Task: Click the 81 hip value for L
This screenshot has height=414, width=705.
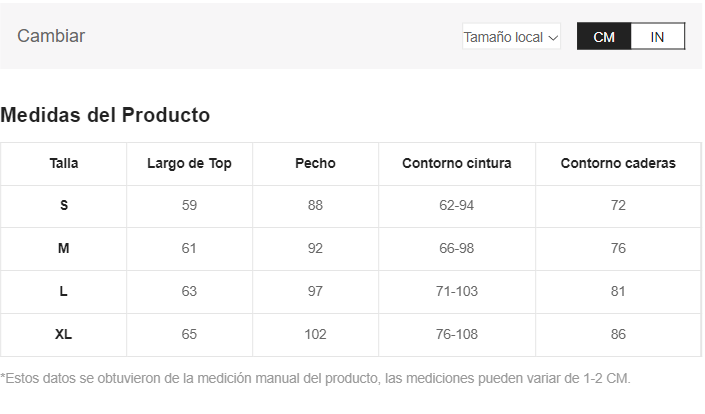Action: click(x=618, y=291)
